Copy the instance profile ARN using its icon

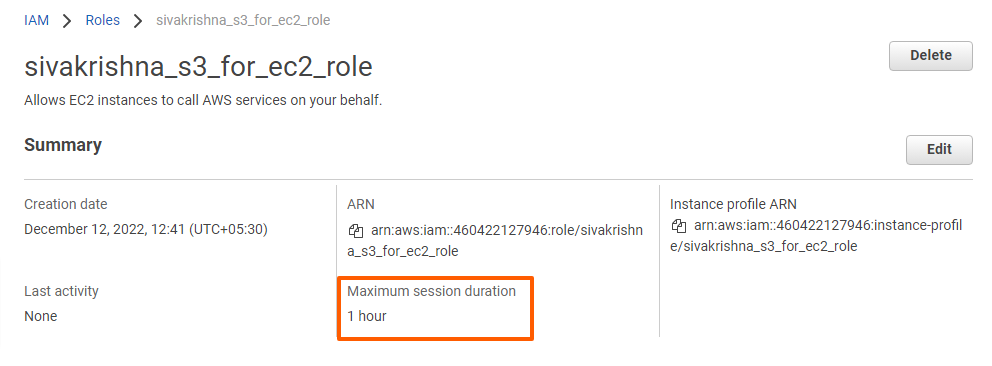(679, 226)
